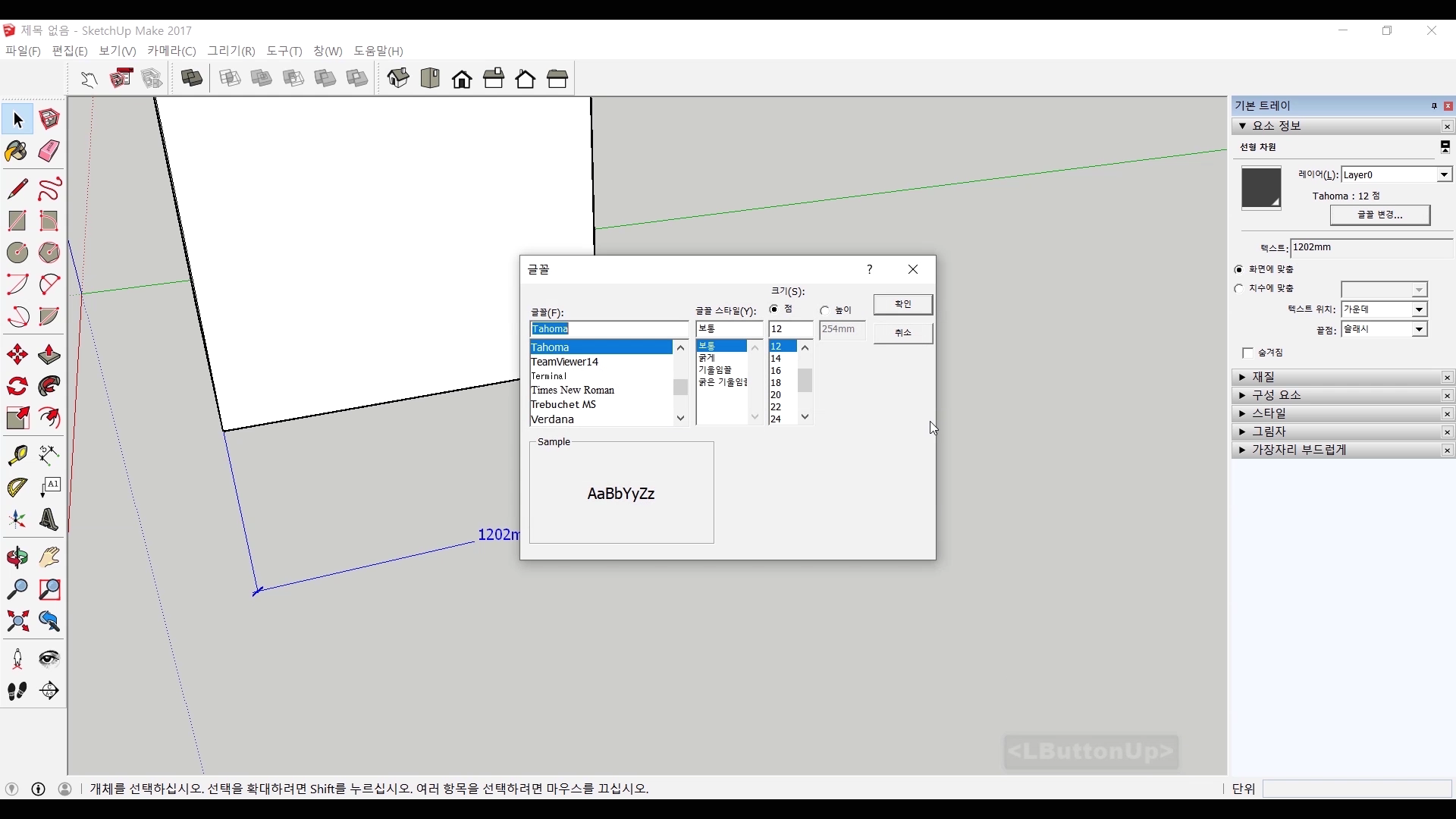Viewport: 1456px width, 819px height.
Task: Select the Paint Bucket tool
Action: click(17, 152)
